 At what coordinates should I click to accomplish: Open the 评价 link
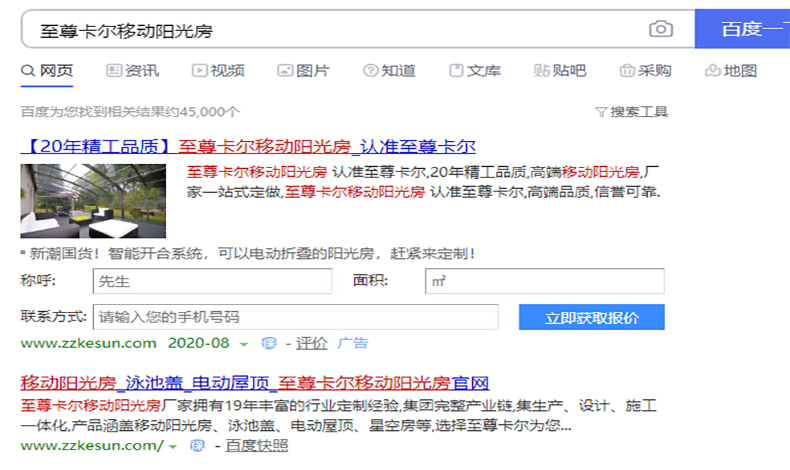(311, 344)
